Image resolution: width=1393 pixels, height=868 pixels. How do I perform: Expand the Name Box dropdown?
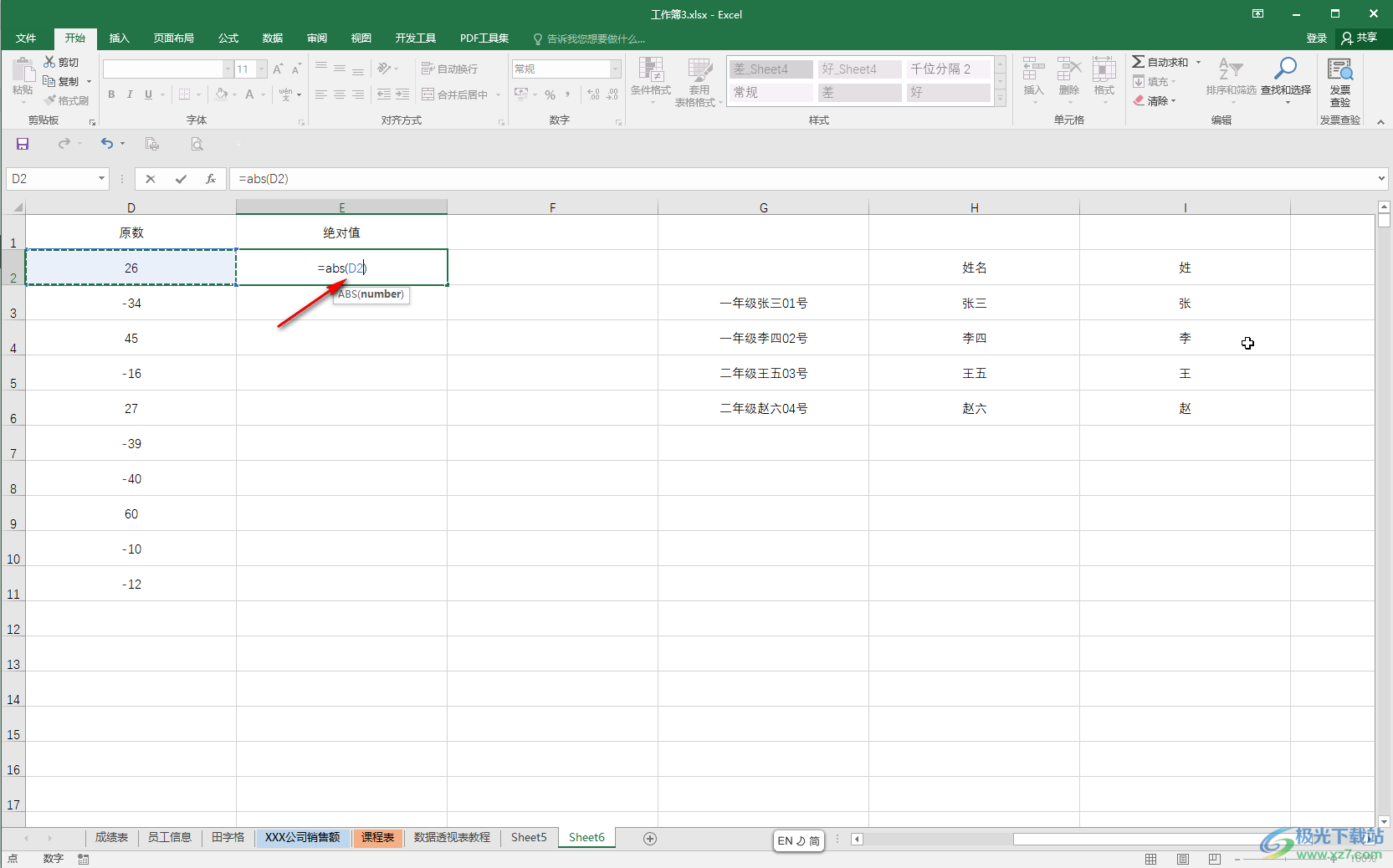pos(101,179)
